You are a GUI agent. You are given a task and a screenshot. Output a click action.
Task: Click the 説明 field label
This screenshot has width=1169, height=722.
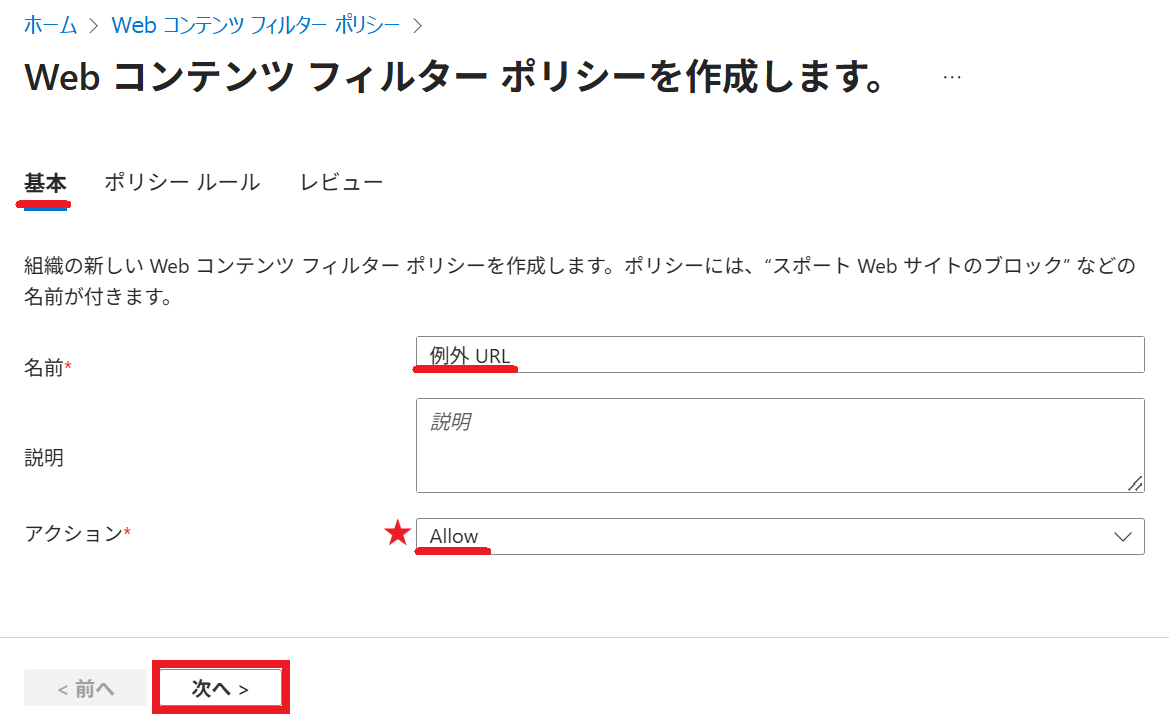click(x=44, y=457)
